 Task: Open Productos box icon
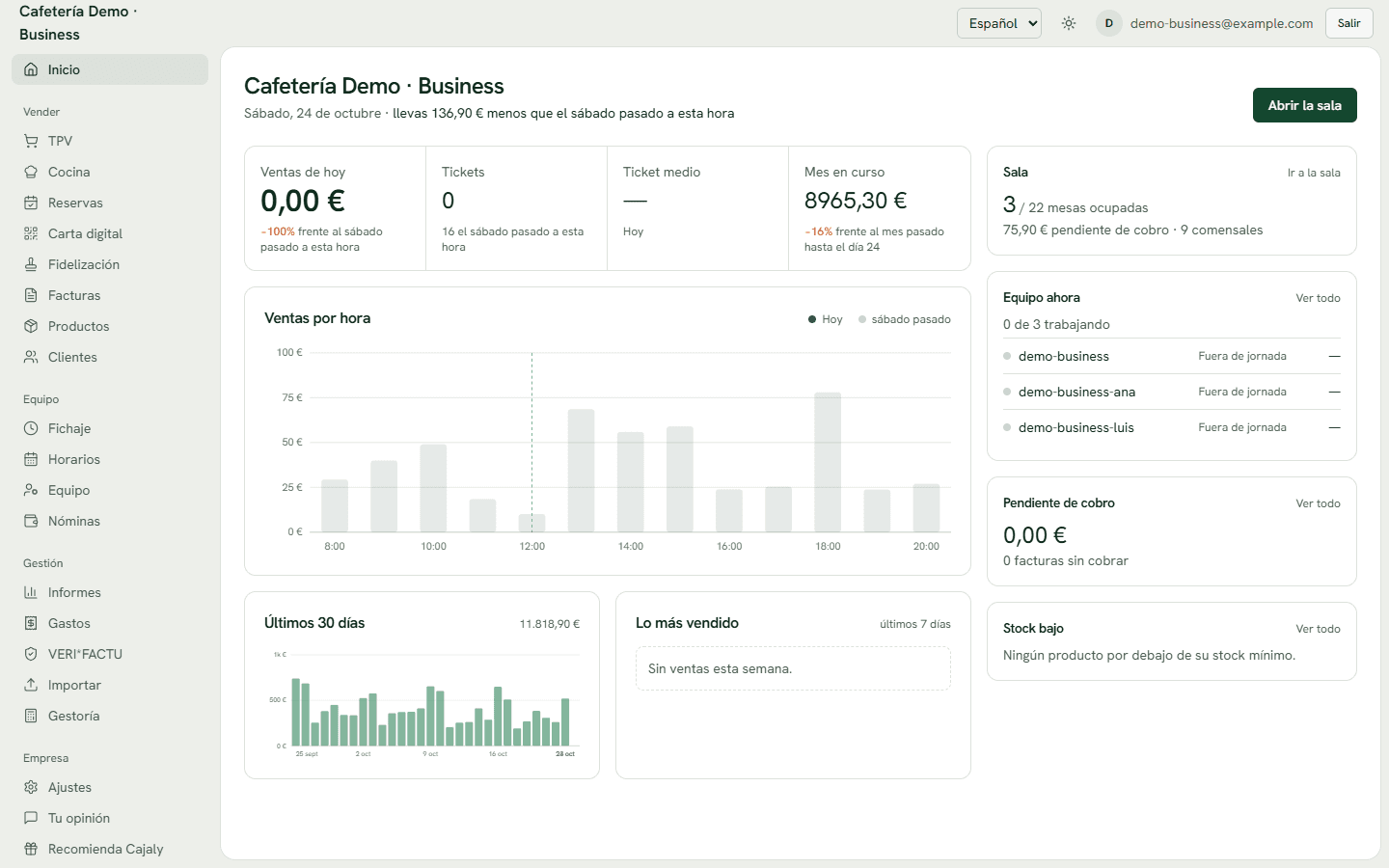[31, 326]
